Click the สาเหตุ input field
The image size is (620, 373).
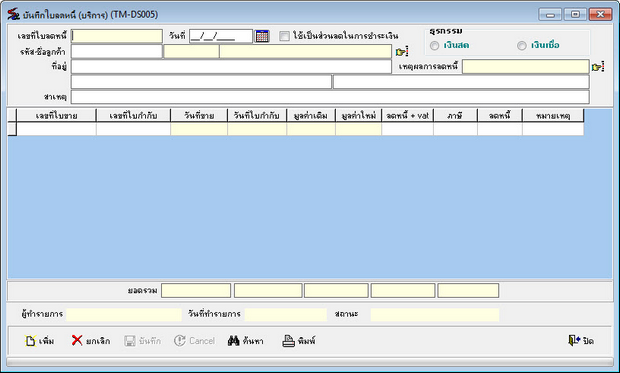coord(330,97)
